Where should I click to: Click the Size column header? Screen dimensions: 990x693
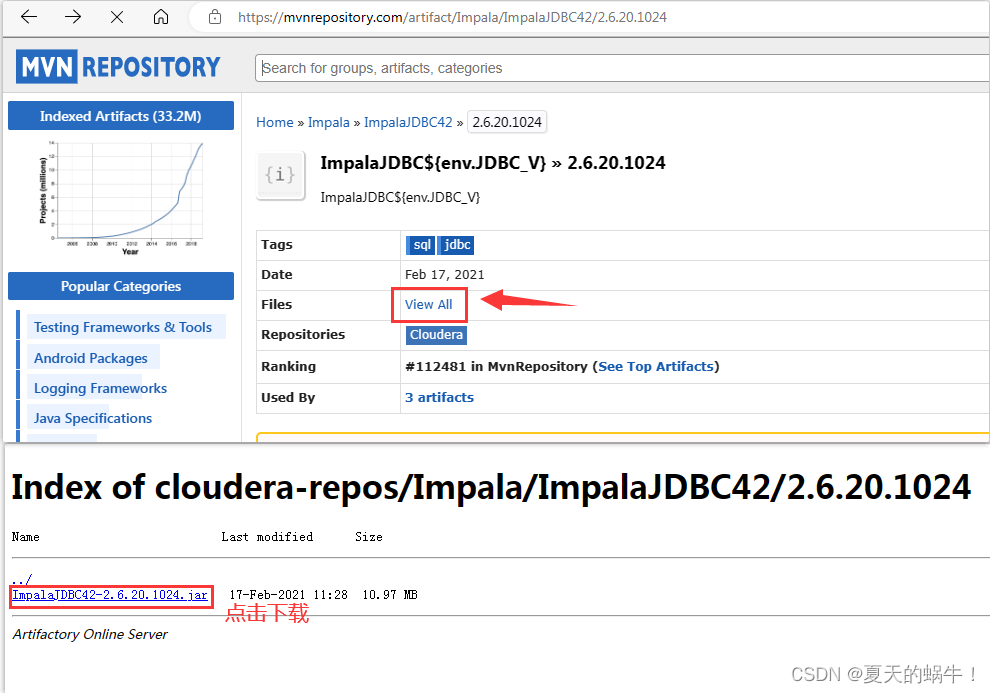(369, 537)
